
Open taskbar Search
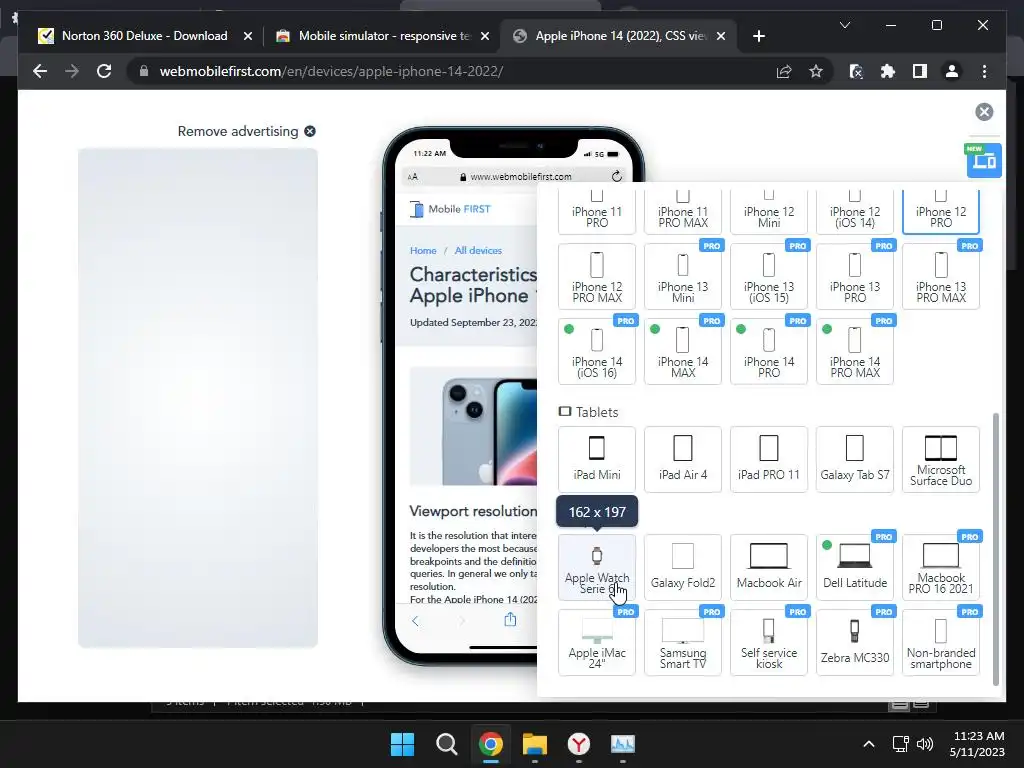[447, 744]
